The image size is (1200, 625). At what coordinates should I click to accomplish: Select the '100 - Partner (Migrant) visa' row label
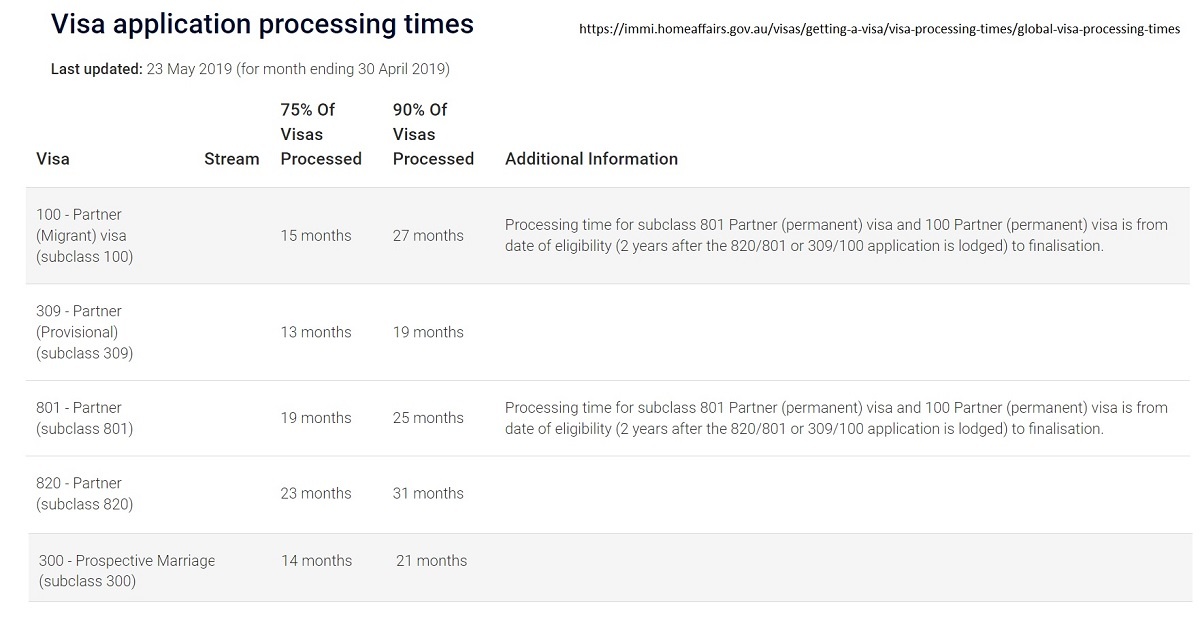[x=84, y=236]
